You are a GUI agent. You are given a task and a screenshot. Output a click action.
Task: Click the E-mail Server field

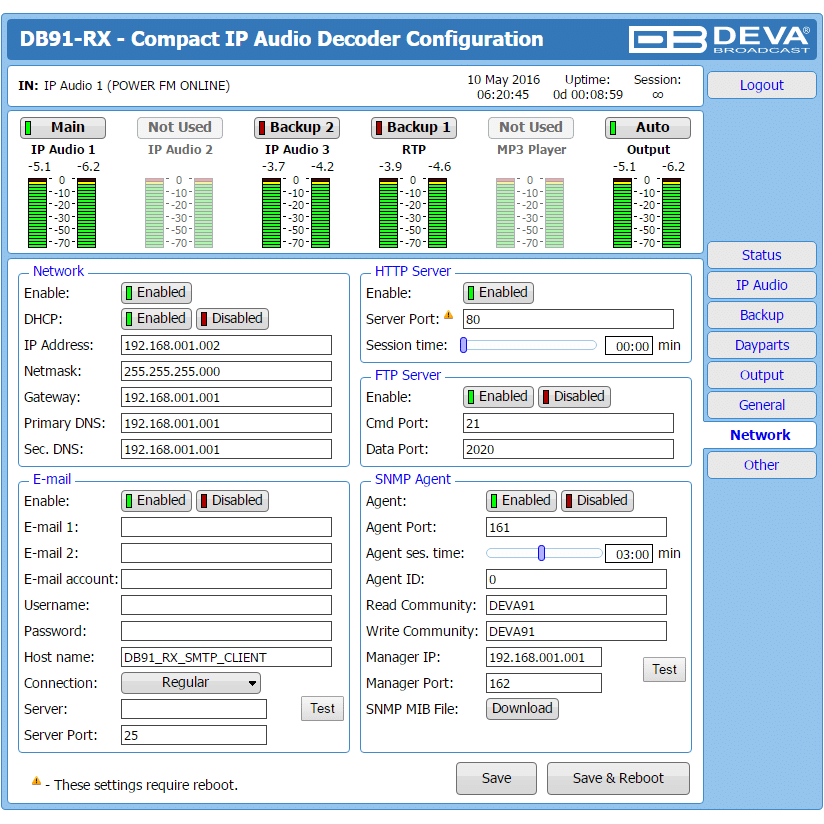(x=194, y=709)
